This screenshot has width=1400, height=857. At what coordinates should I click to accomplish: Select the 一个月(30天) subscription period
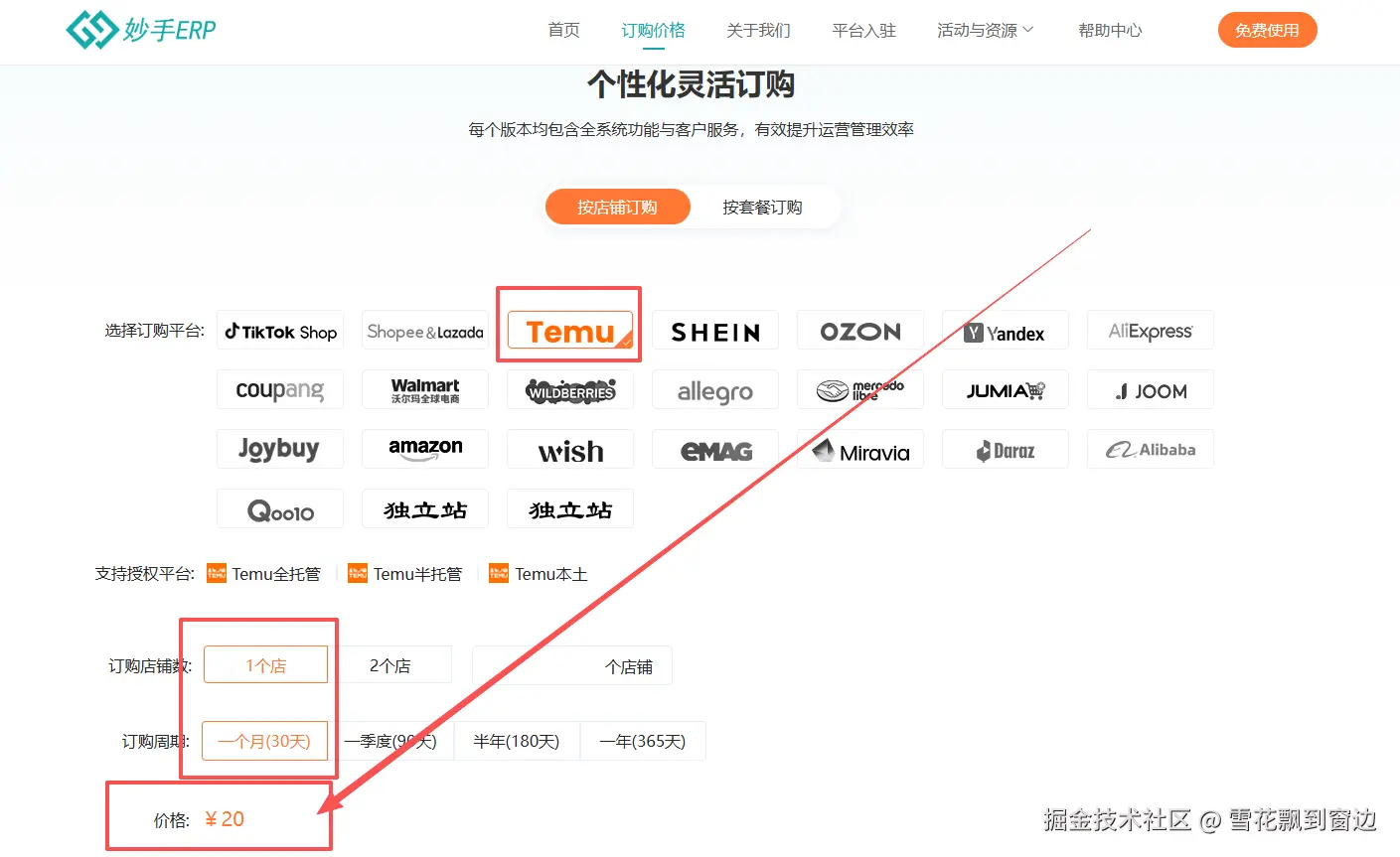pos(264,741)
